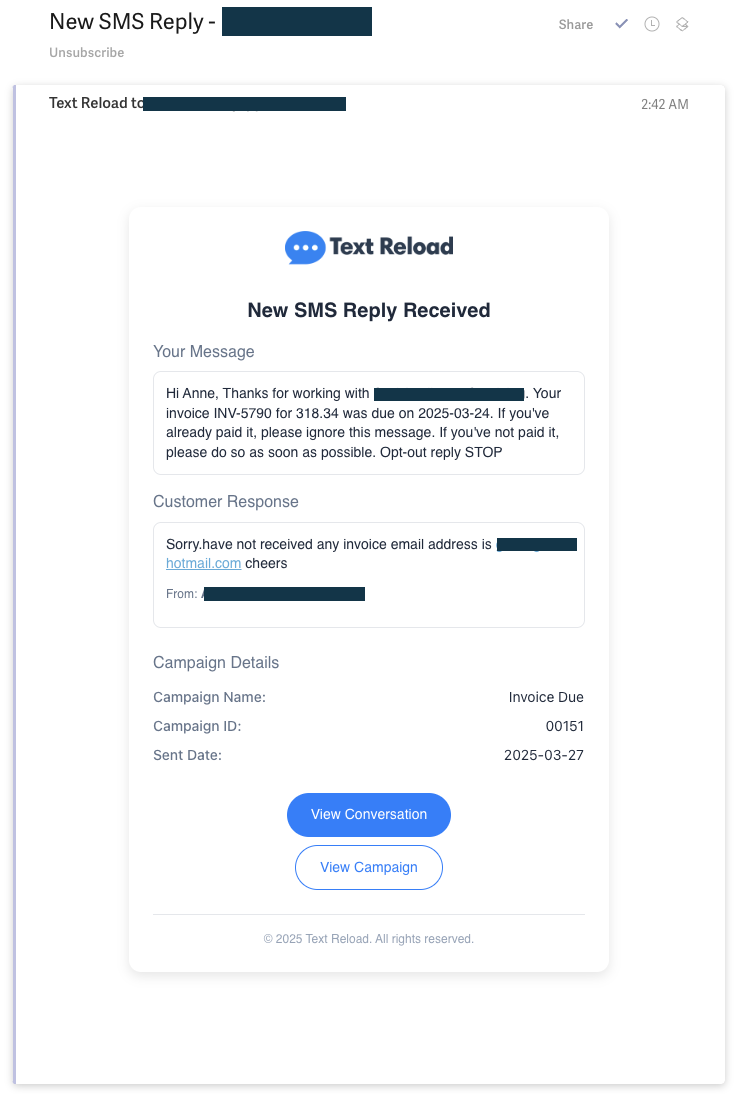Click inside the customer response message box
Image resolution: width=738 pixels, height=1094 pixels.
tap(368, 575)
